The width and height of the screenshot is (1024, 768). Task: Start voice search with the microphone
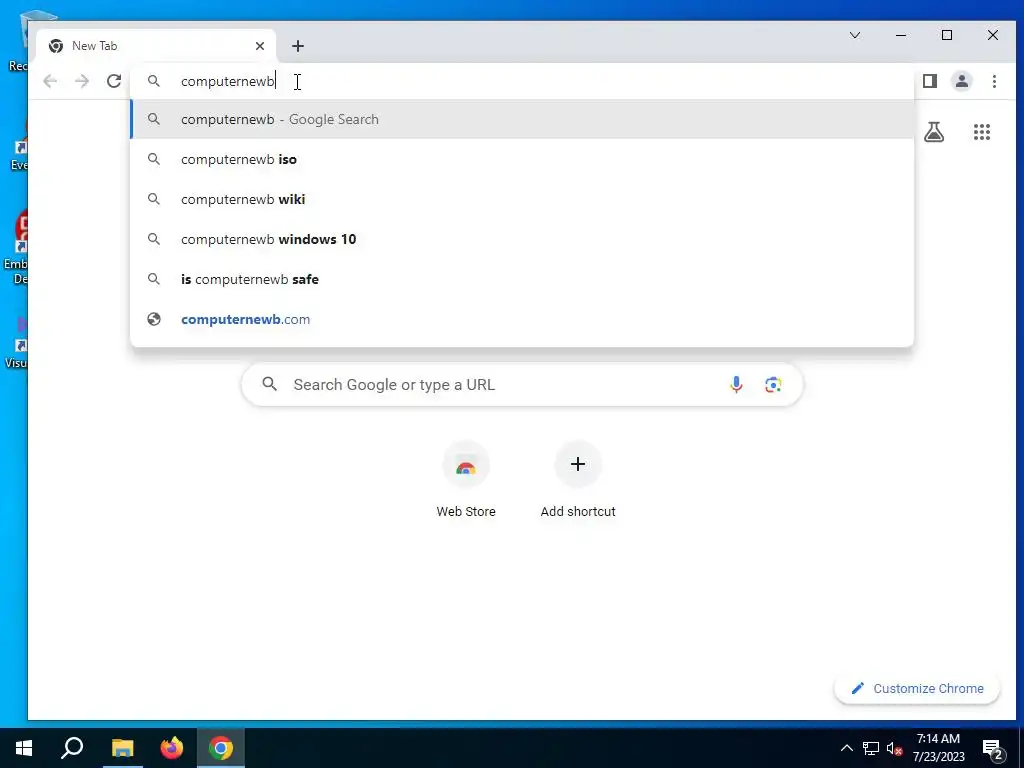coord(736,385)
